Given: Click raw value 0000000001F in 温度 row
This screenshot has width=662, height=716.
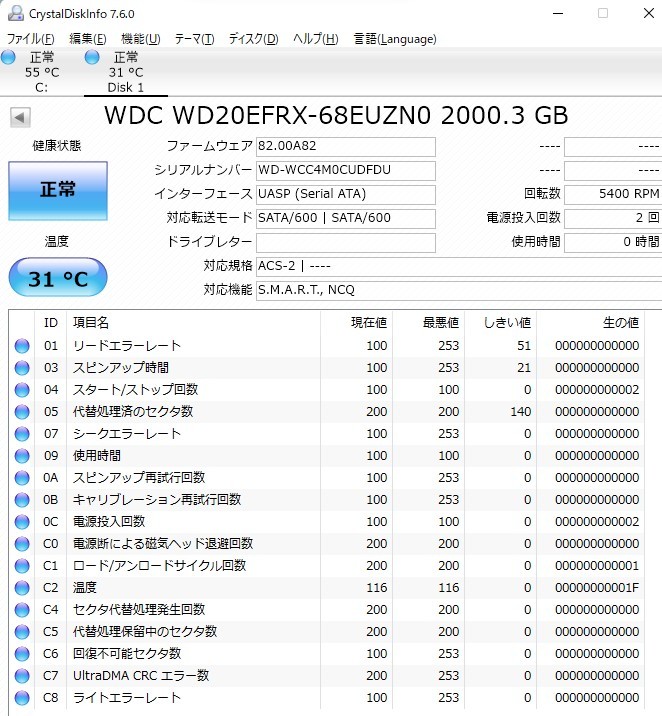Looking at the screenshot, I should [x=597, y=587].
